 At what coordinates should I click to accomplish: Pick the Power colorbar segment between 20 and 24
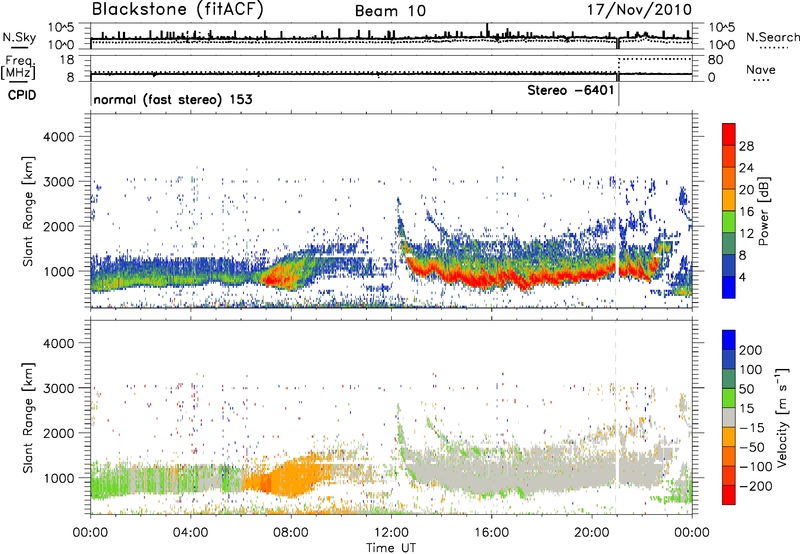click(729, 179)
